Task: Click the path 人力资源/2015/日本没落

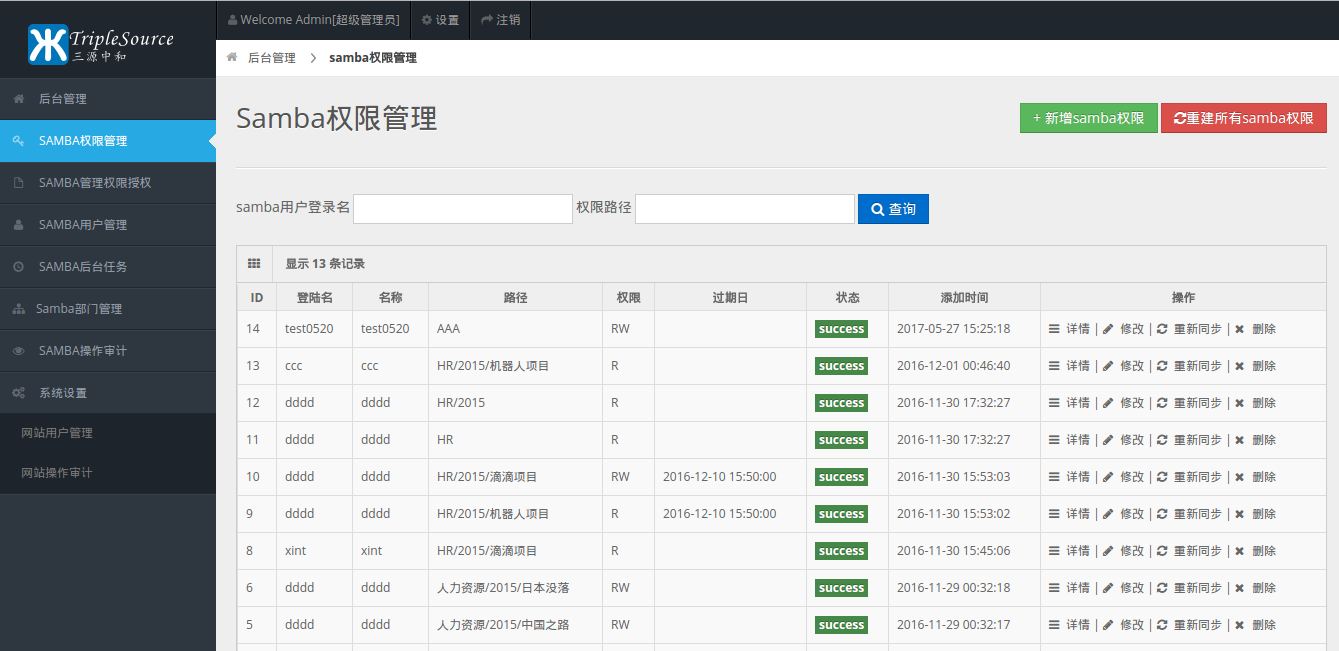Action: point(503,588)
